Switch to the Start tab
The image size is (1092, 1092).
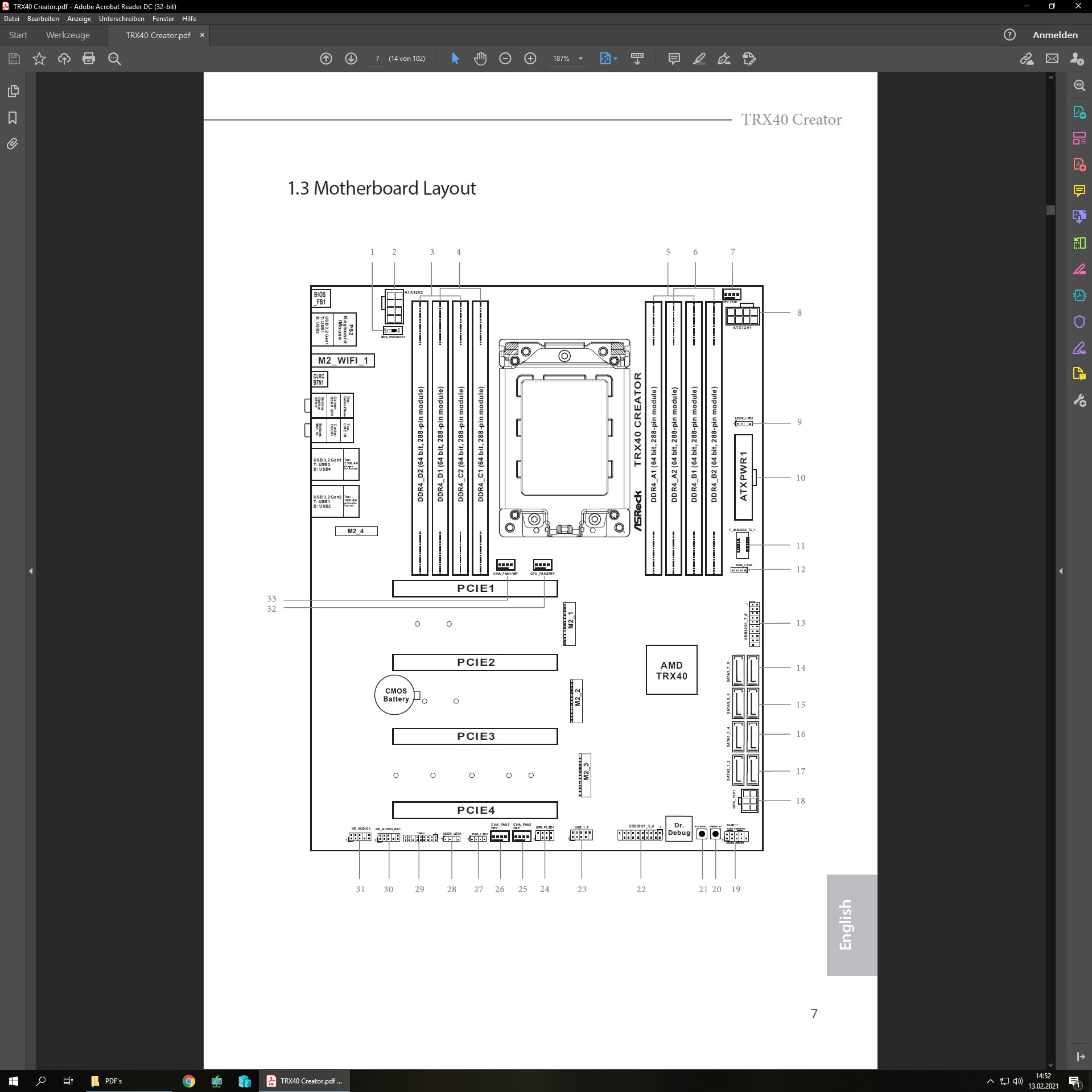(18, 35)
